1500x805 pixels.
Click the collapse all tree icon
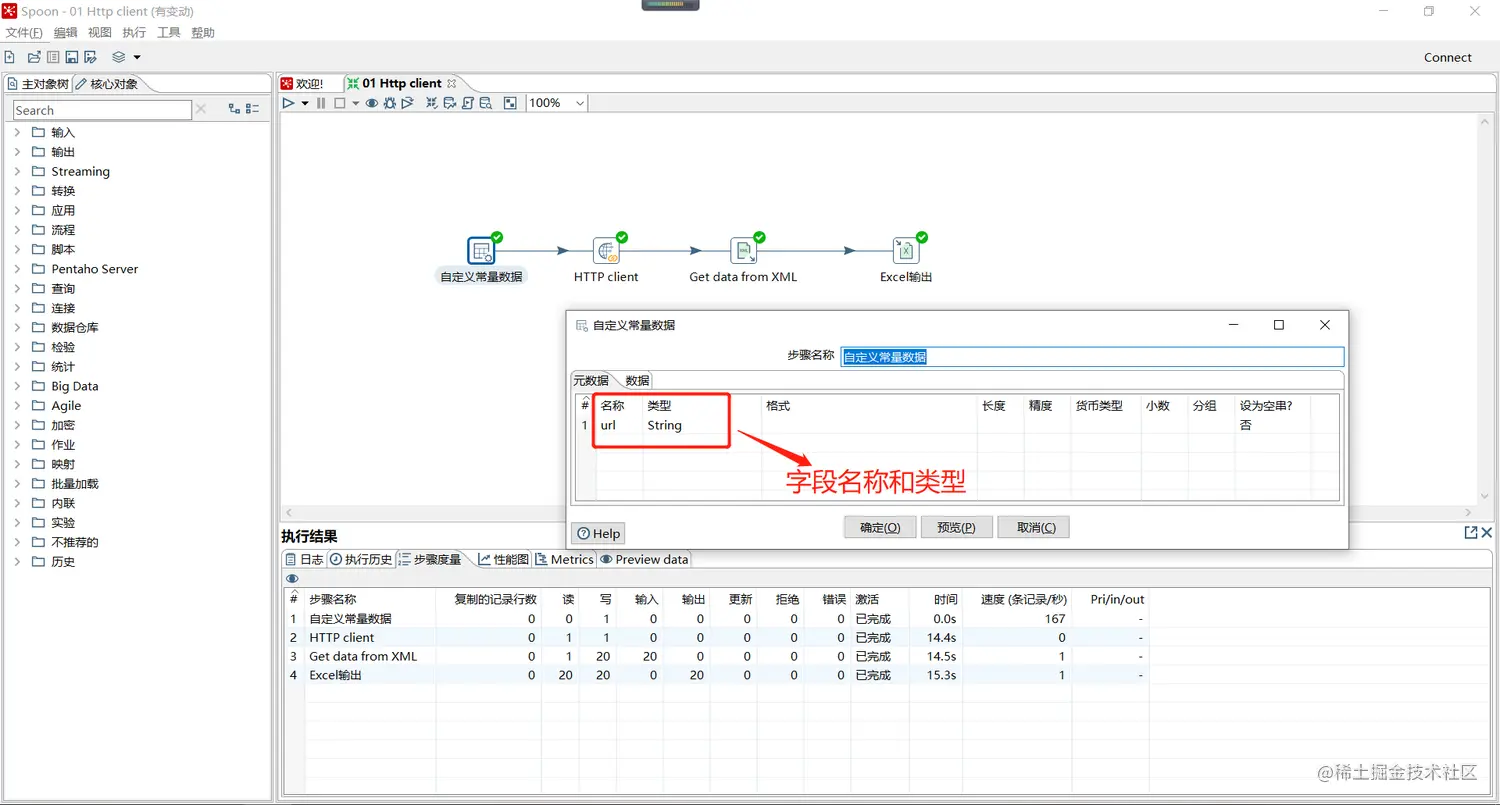tap(252, 109)
